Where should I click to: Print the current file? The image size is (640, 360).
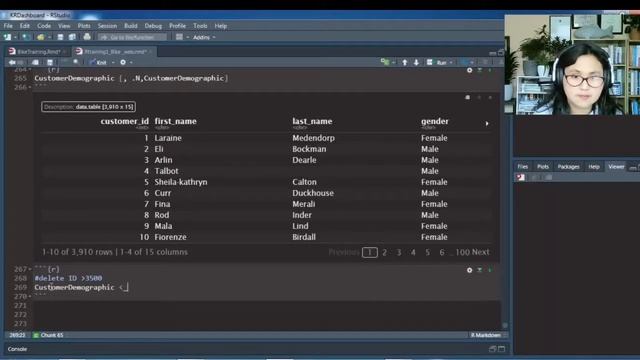coord(87,37)
